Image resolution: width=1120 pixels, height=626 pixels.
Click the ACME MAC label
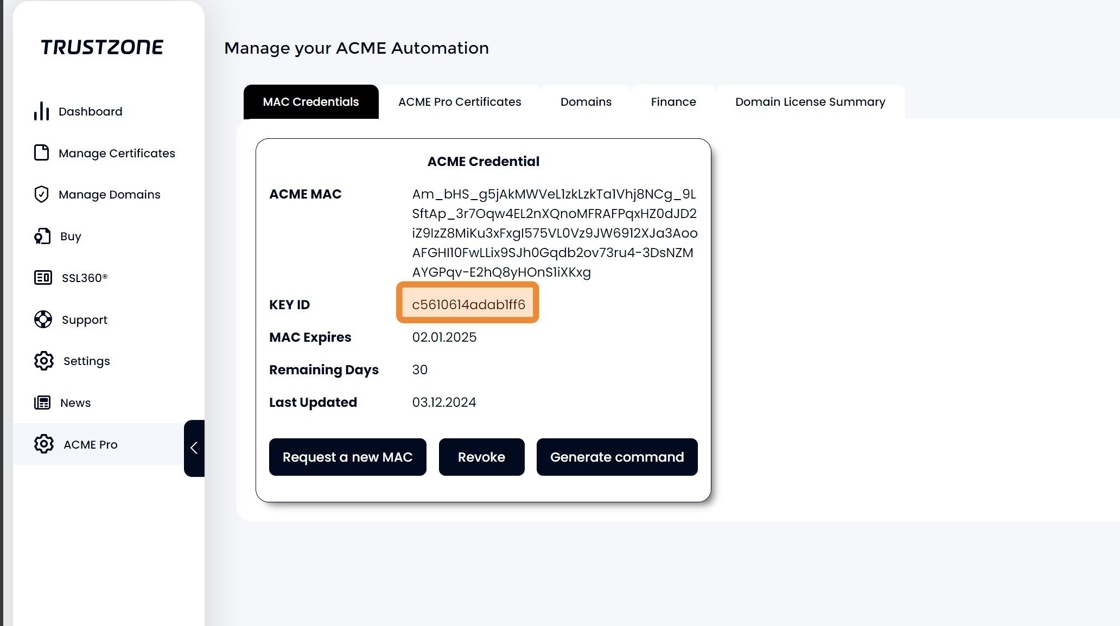(x=305, y=194)
